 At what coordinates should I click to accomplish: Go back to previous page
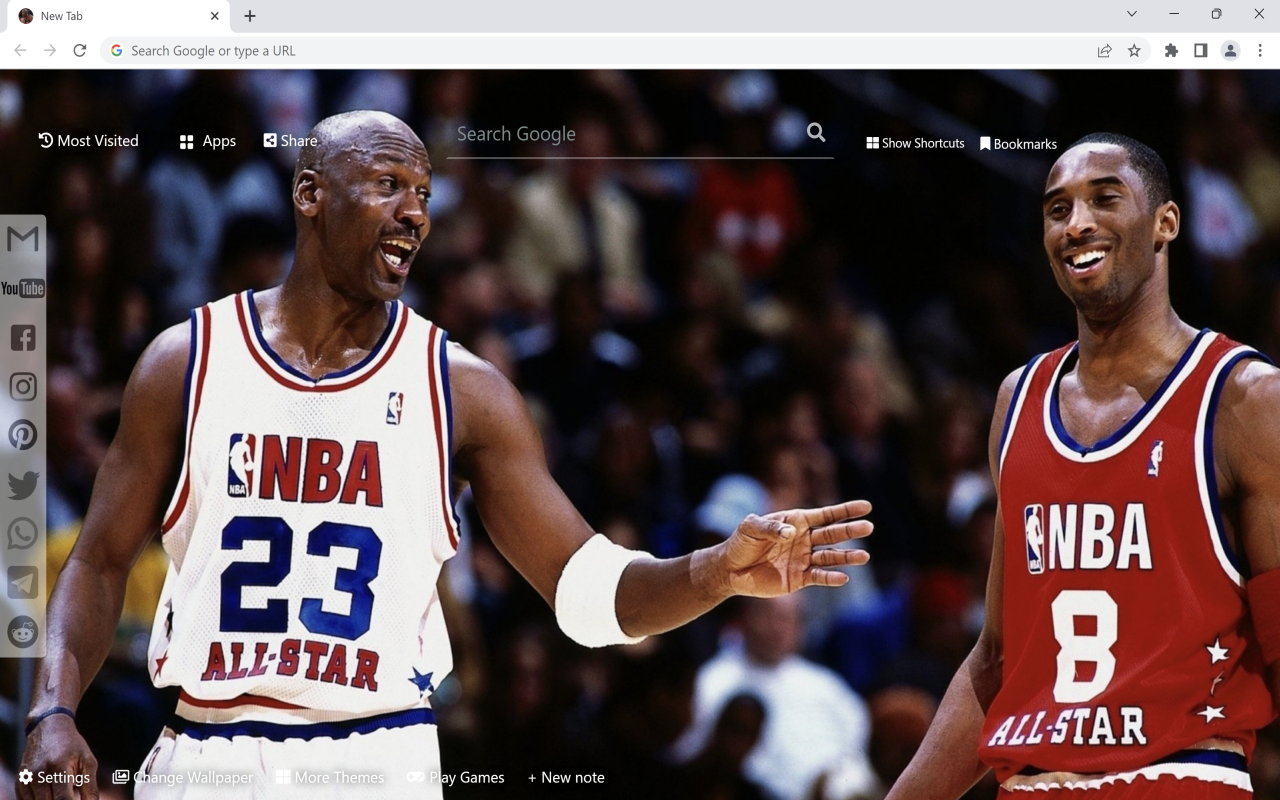[x=20, y=50]
